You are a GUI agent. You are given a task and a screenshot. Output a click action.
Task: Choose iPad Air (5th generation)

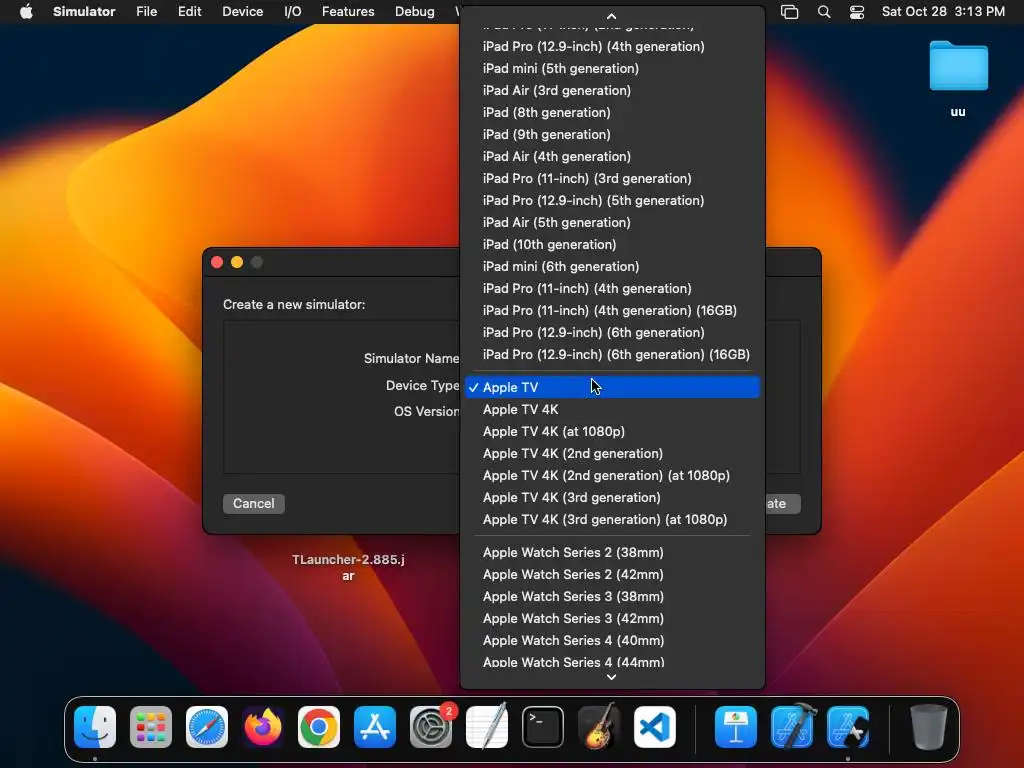coord(612,223)
